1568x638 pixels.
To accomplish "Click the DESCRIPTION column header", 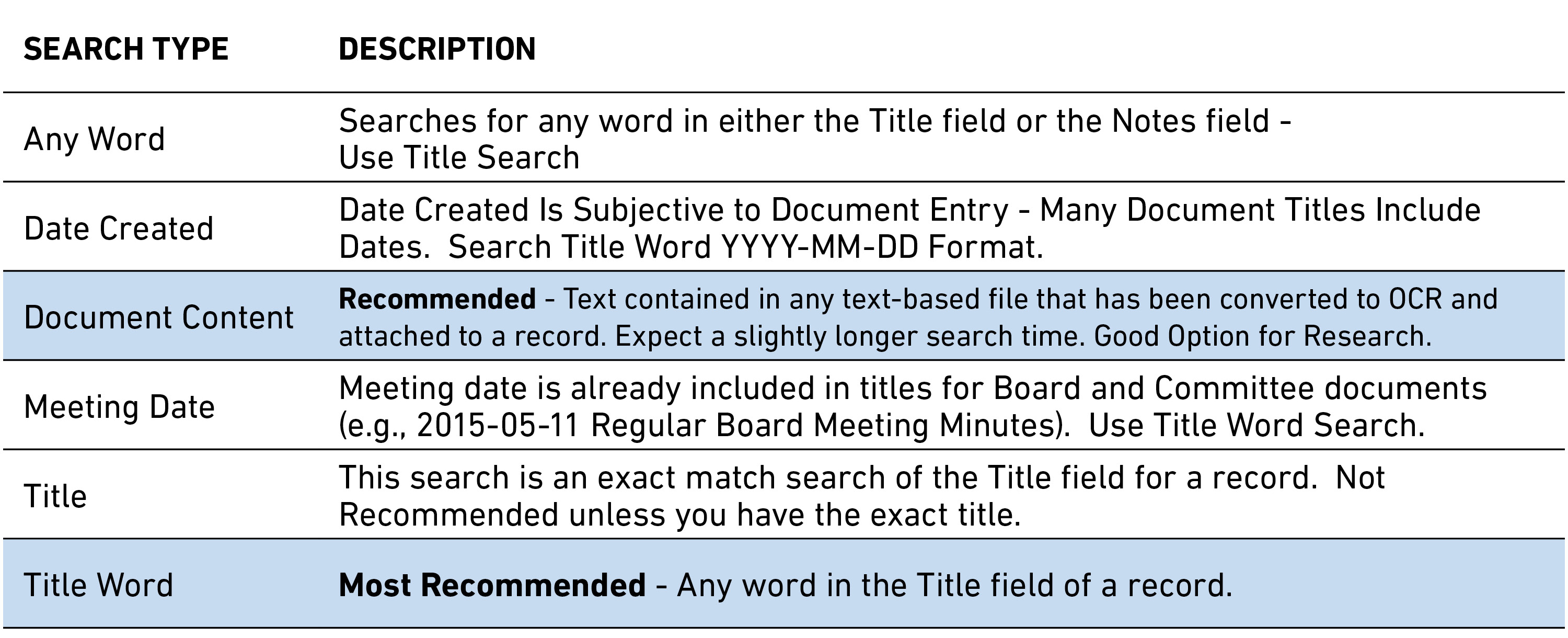I will tap(437, 49).
